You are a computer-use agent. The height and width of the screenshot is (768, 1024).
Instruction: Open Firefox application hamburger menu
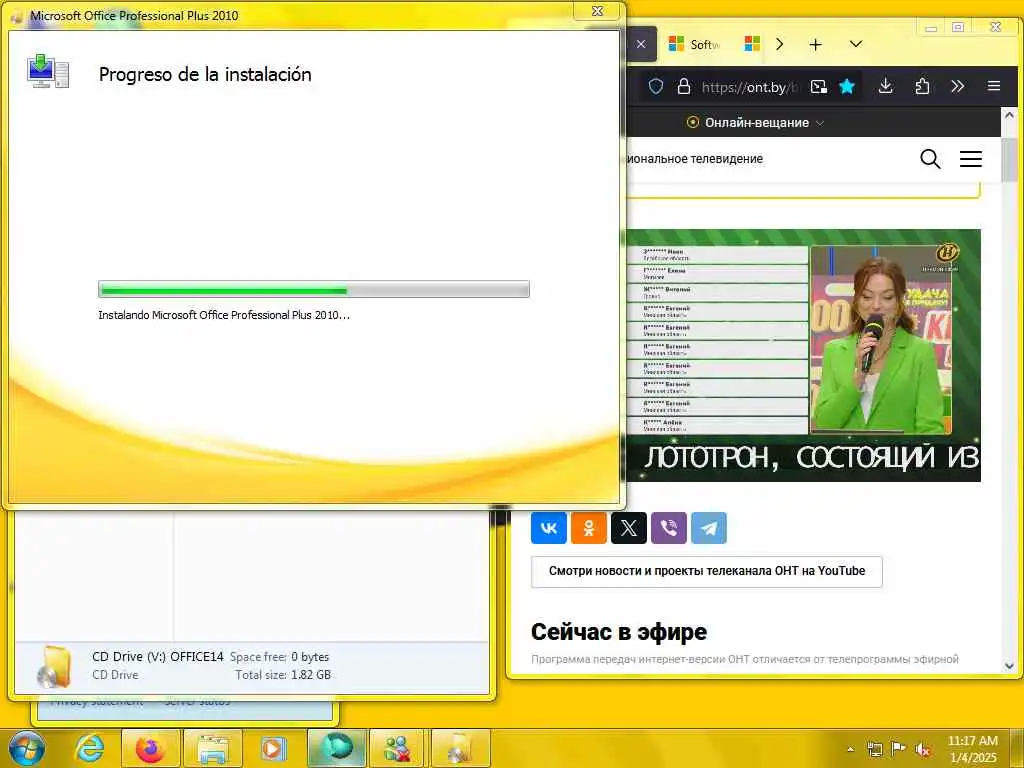tap(994, 86)
